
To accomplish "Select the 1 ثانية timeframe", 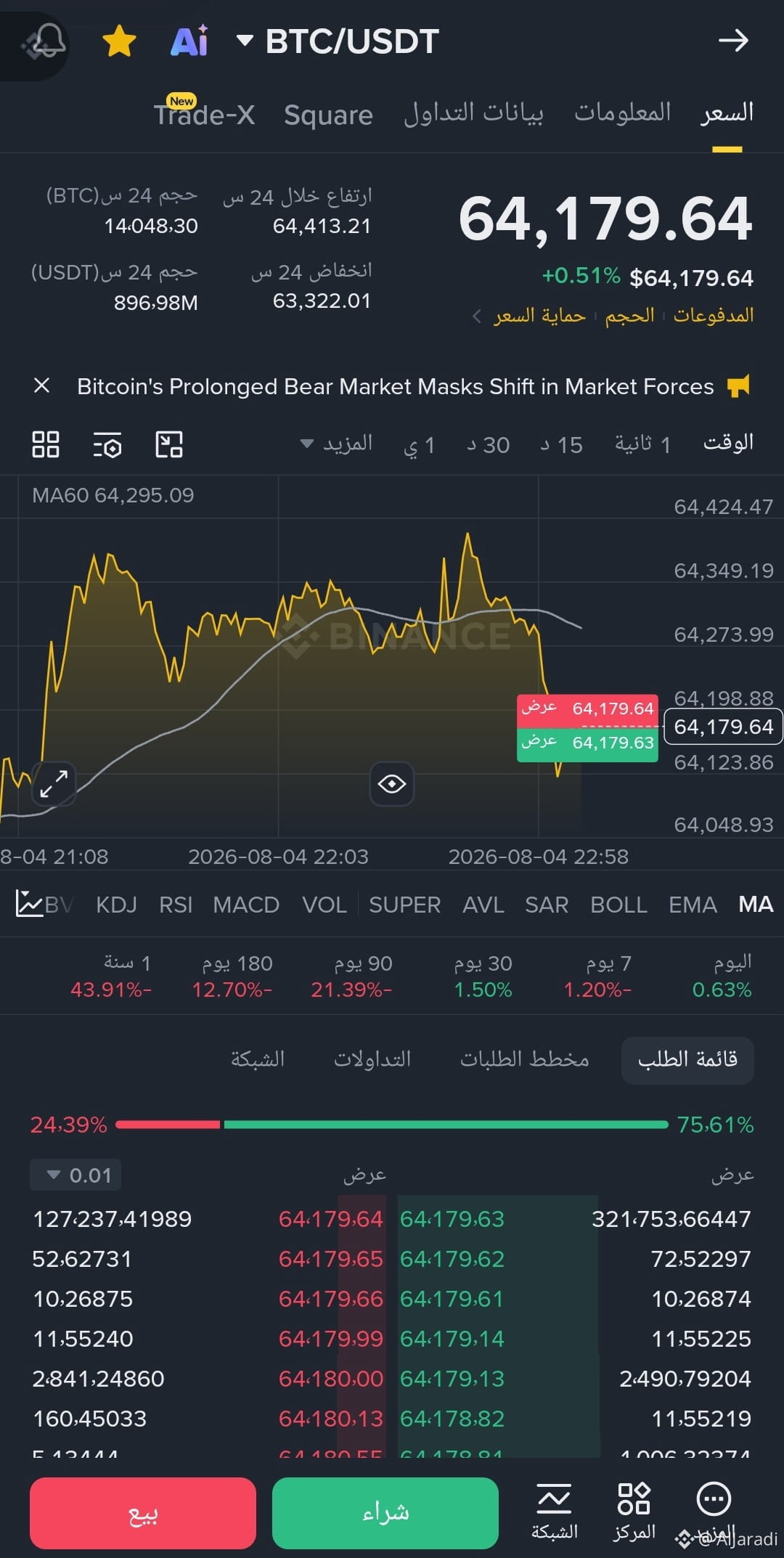I will pyautogui.click(x=643, y=444).
